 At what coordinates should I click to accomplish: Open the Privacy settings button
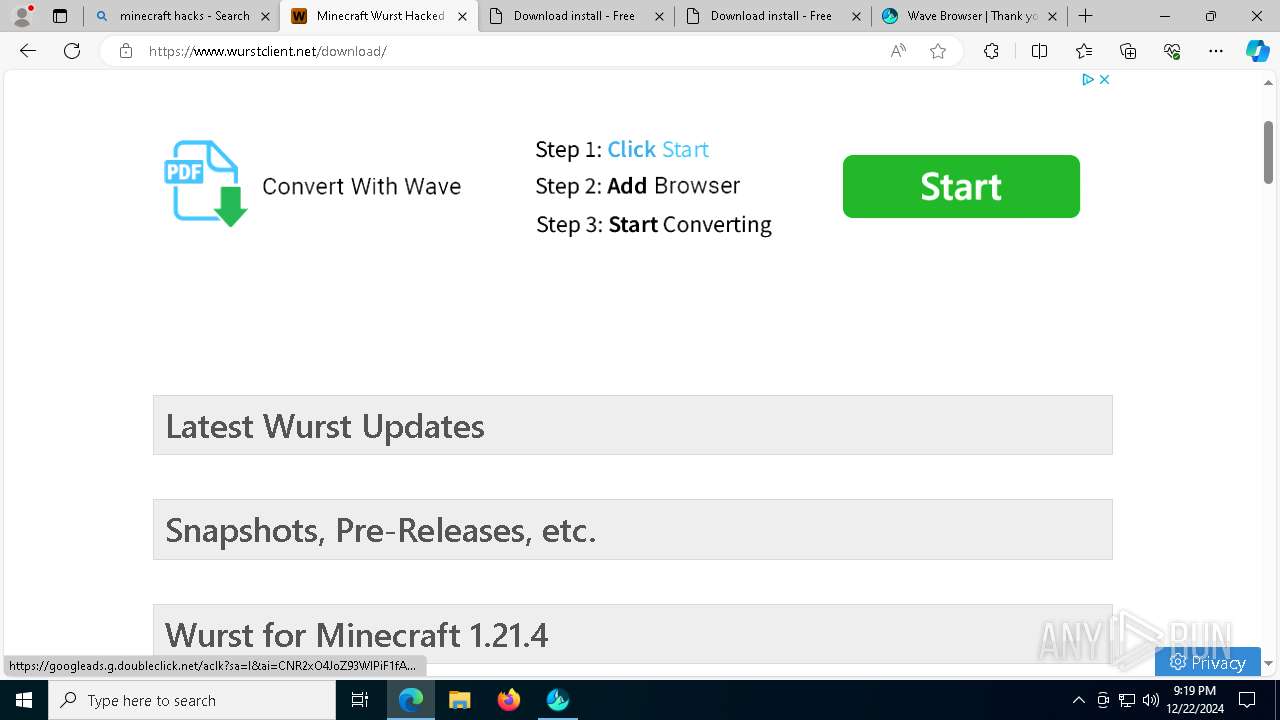[1207, 662]
